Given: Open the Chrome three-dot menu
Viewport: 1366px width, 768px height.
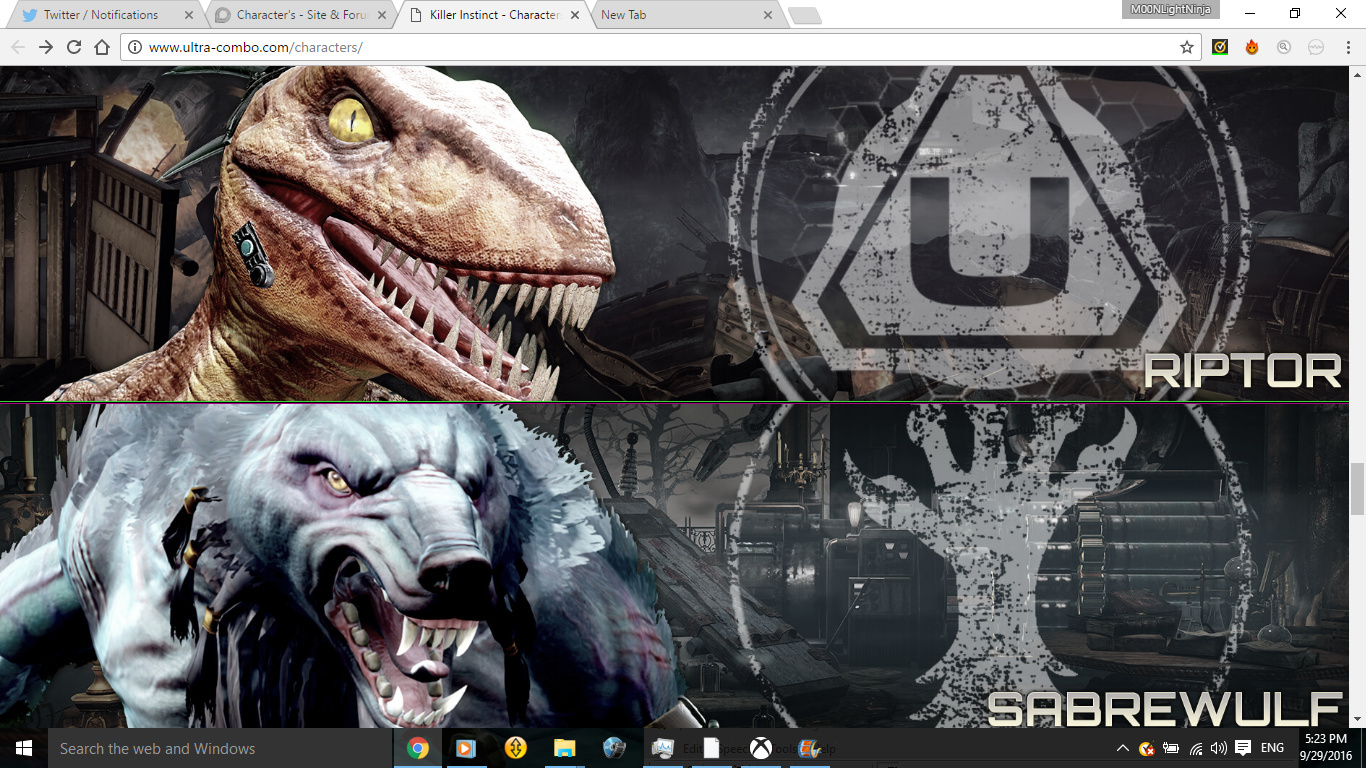Looking at the screenshot, I should coord(1347,47).
